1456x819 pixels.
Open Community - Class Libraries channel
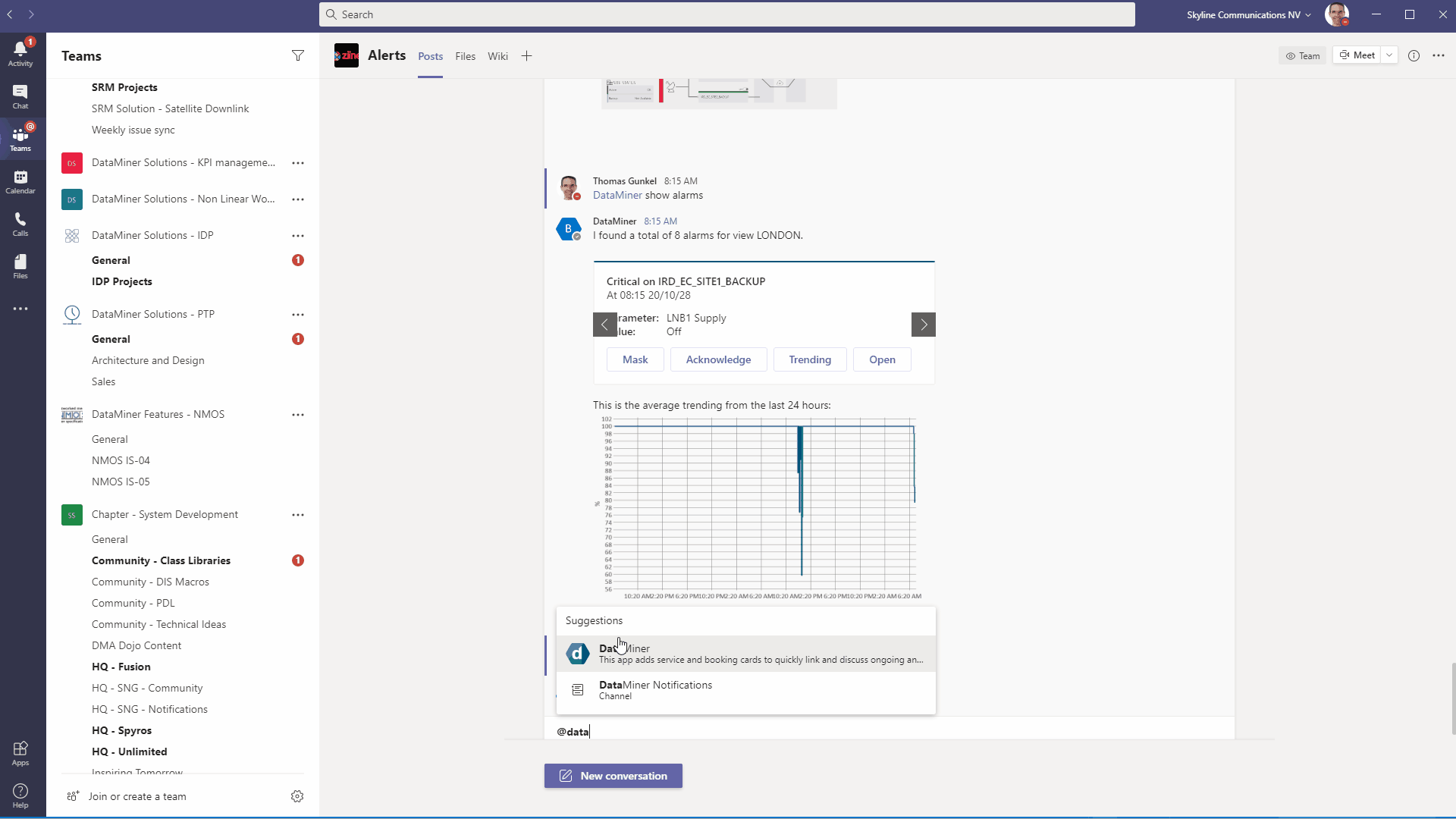point(161,560)
